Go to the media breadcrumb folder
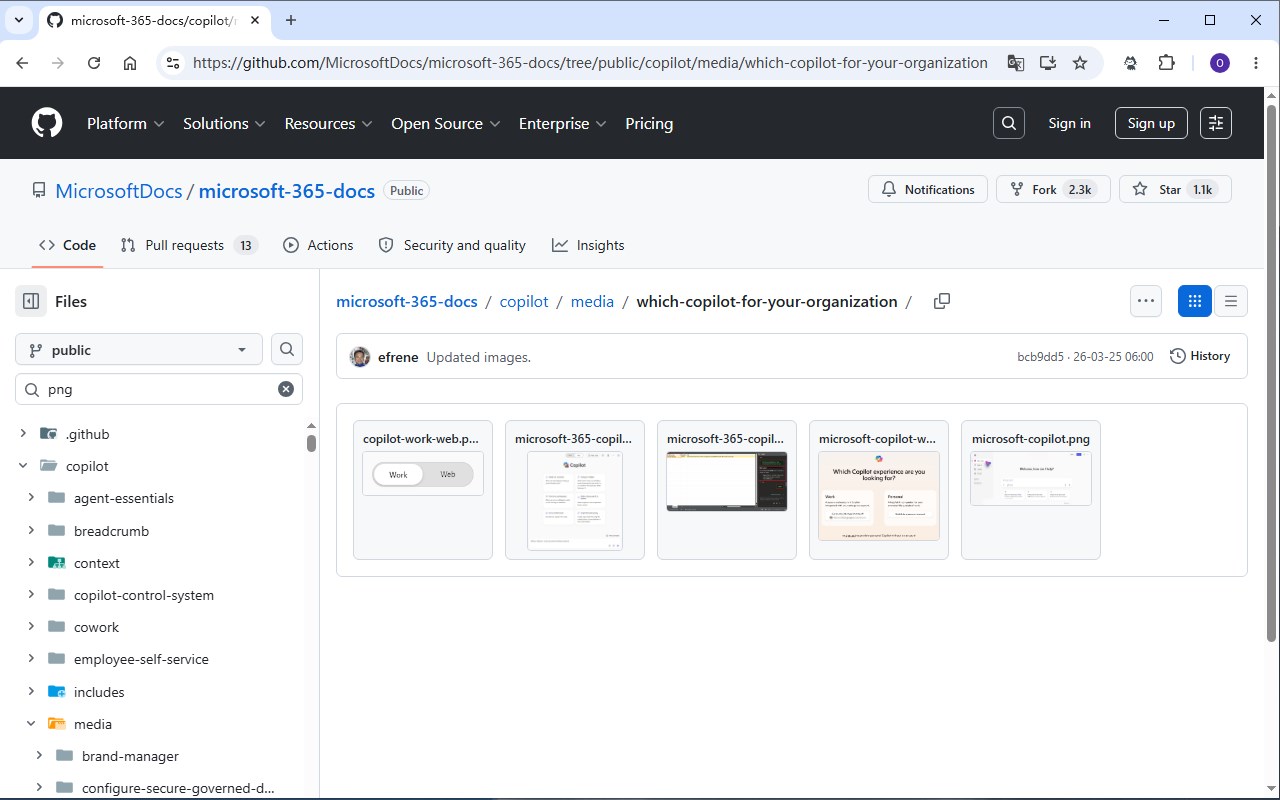The height and width of the screenshot is (800, 1280). click(x=592, y=301)
